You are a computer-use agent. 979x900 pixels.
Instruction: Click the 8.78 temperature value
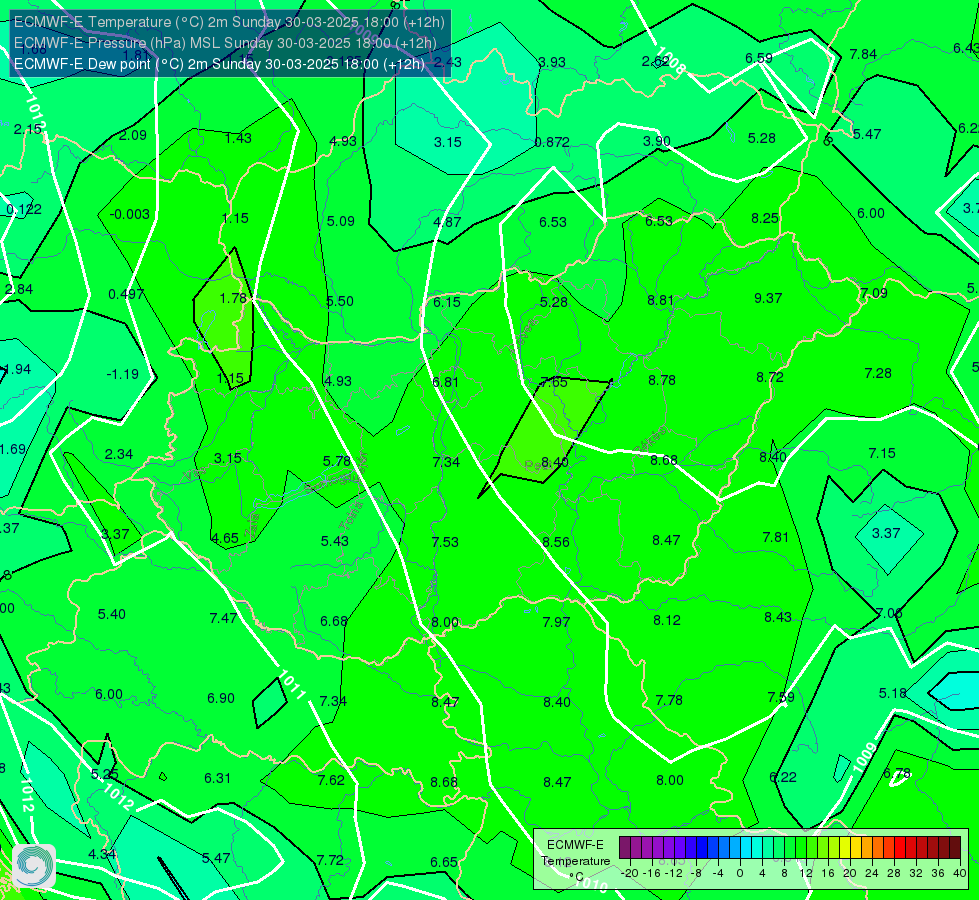tap(662, 380)
